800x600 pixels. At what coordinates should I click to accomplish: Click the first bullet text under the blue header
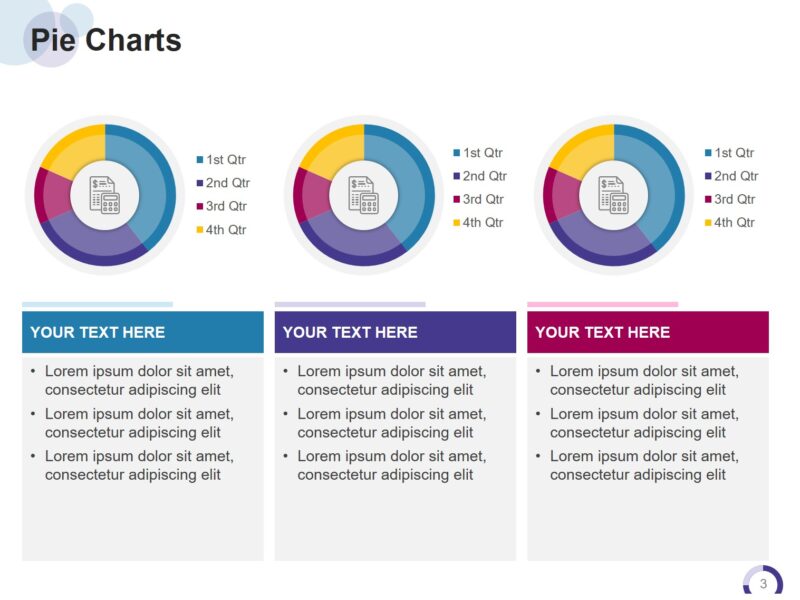139,380
